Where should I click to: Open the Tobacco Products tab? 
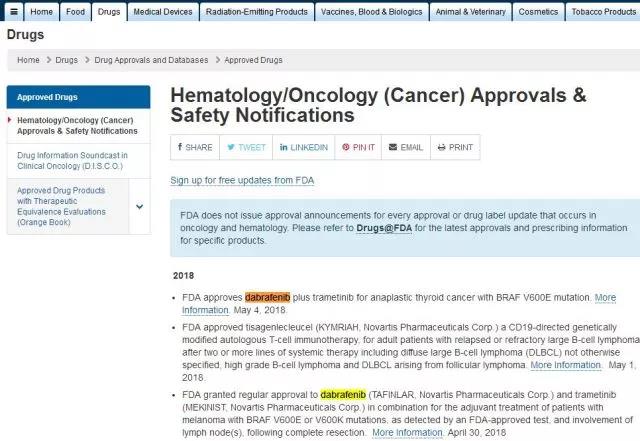(x=603, y=12)
